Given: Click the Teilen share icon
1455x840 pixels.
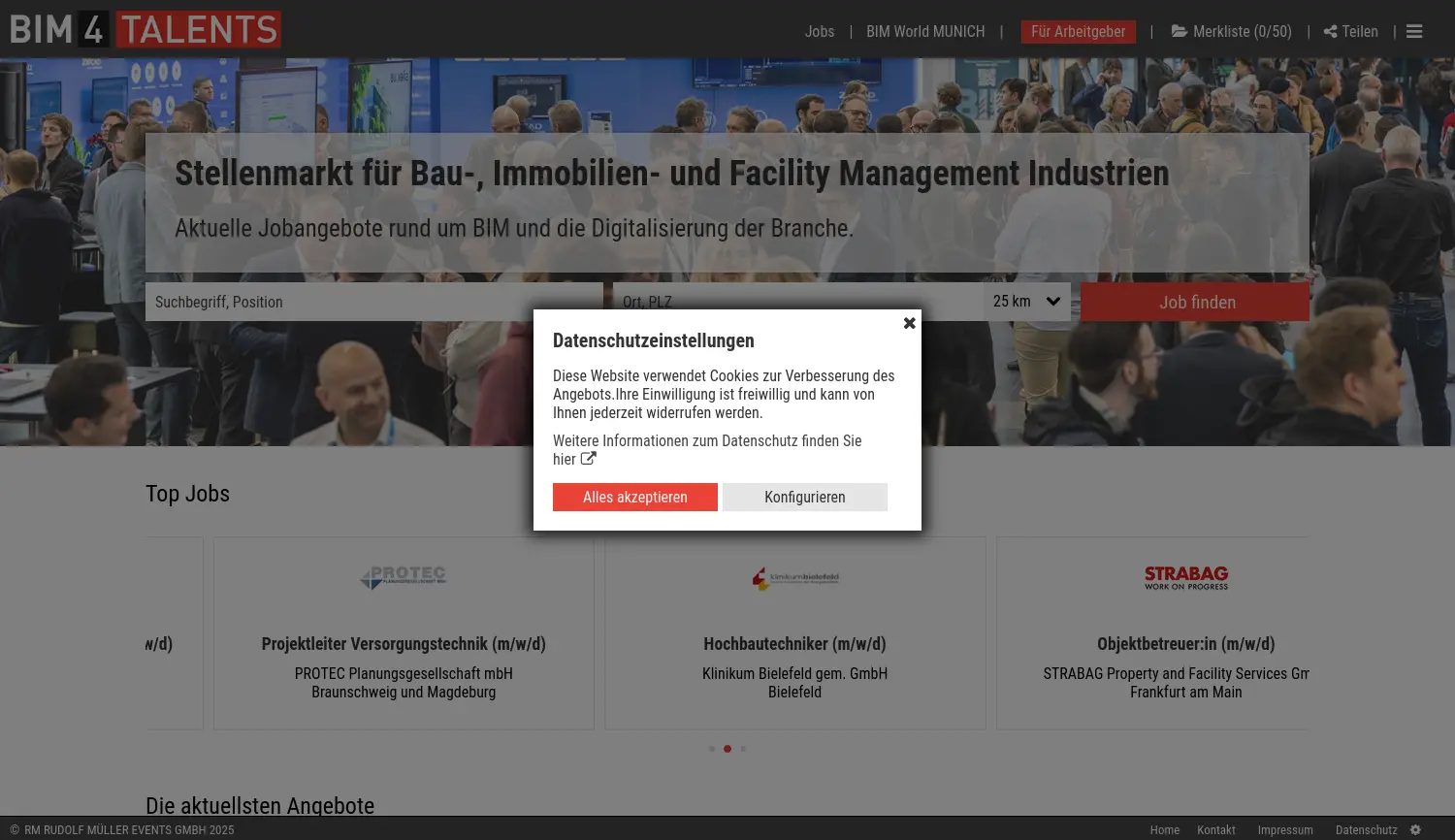Looking at the screenshot, I should pos(1329,31).
